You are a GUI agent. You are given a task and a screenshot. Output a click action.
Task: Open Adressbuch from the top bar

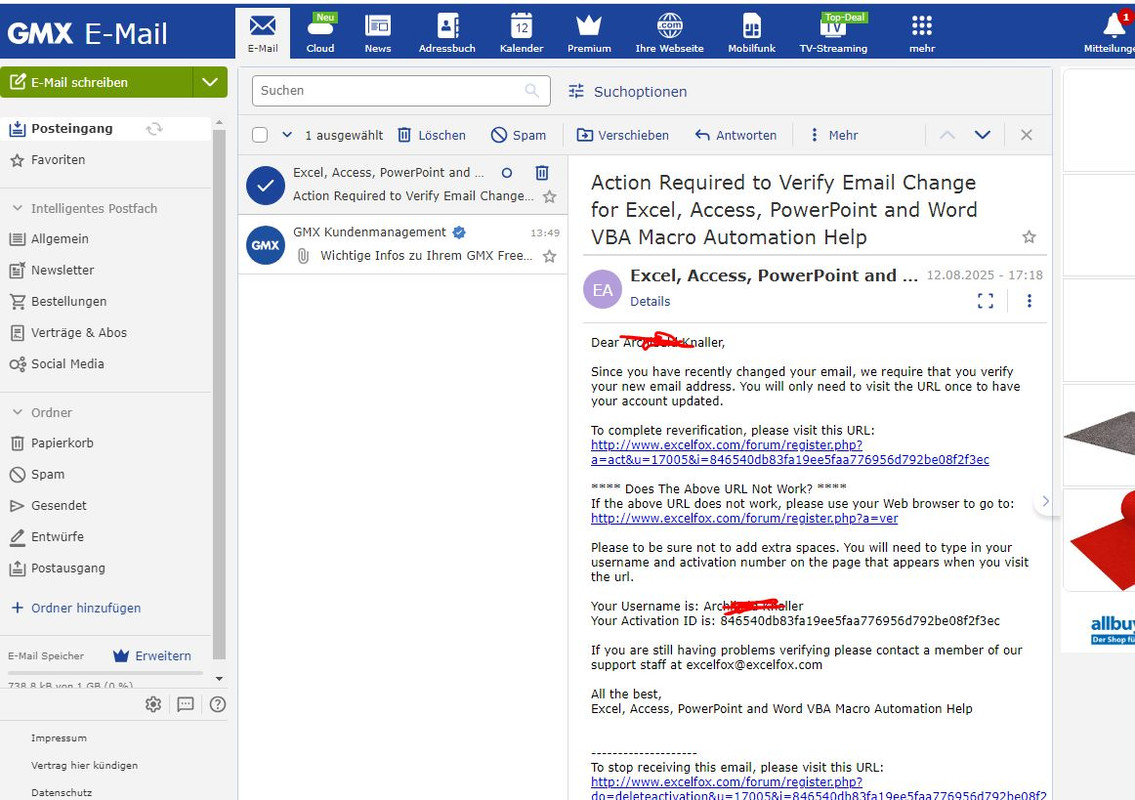(447, 33)
